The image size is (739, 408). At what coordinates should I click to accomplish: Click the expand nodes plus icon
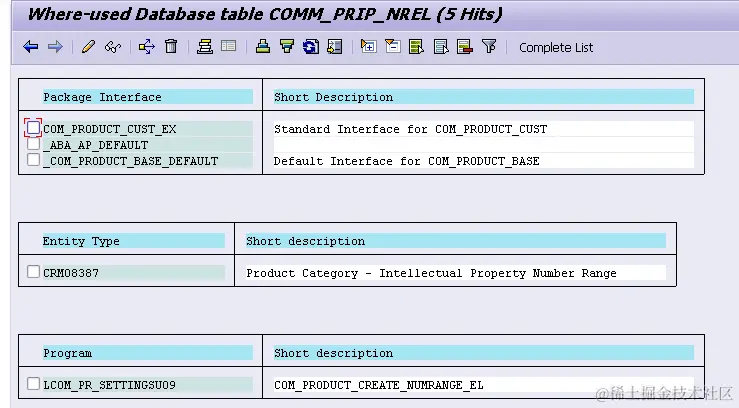tap(368, 46)
